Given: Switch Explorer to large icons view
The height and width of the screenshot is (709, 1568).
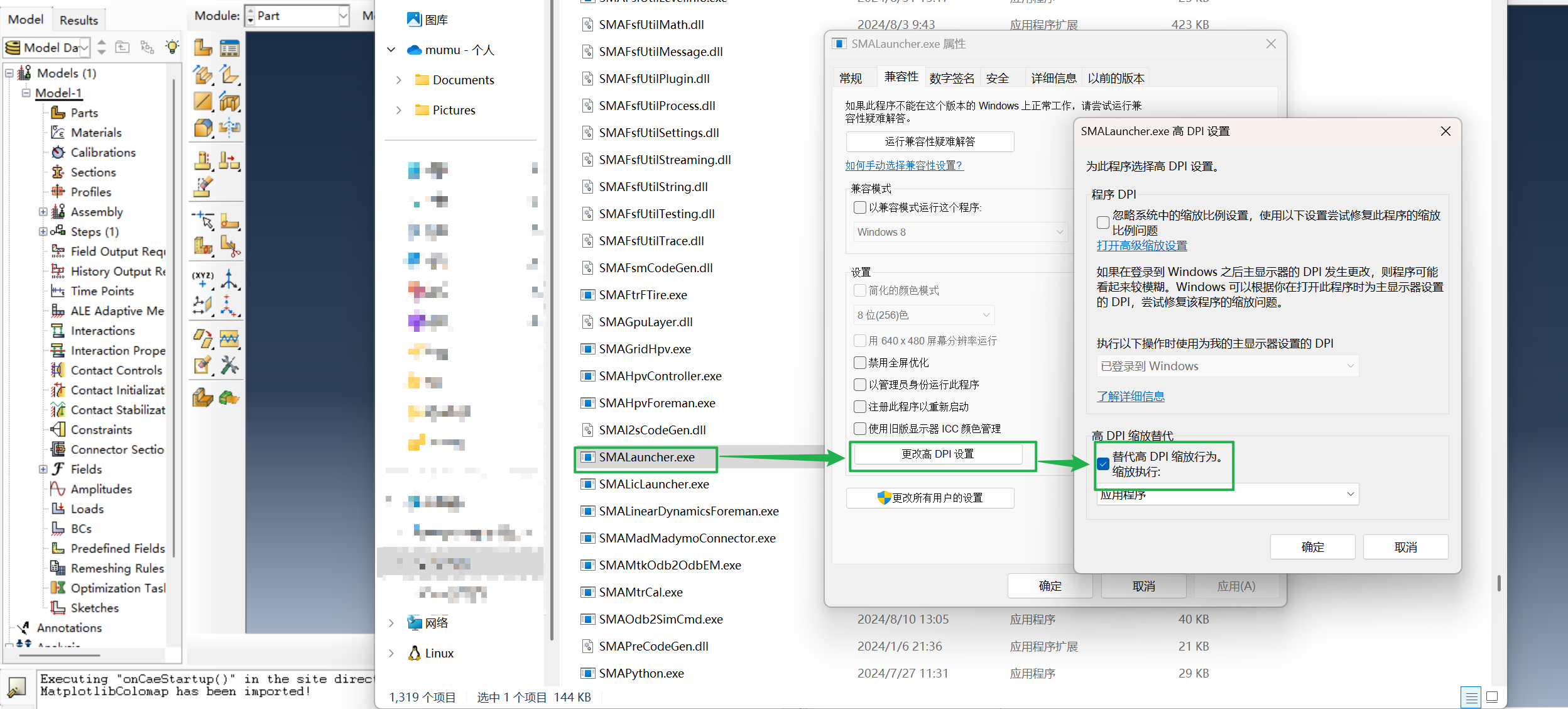Looking at the screenshot, I should [x=1493, y=697].
